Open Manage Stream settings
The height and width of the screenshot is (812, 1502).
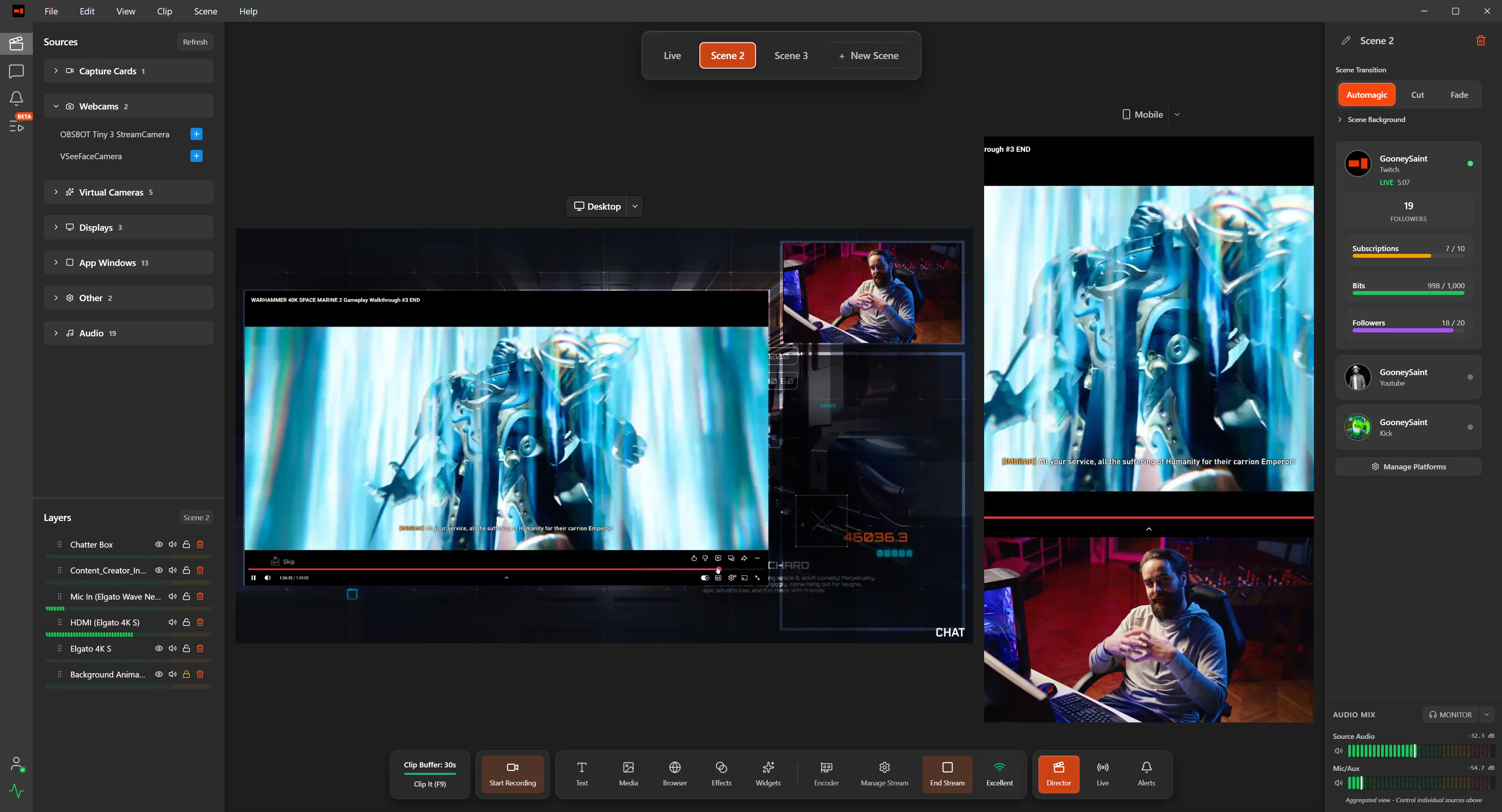(884, 774)
